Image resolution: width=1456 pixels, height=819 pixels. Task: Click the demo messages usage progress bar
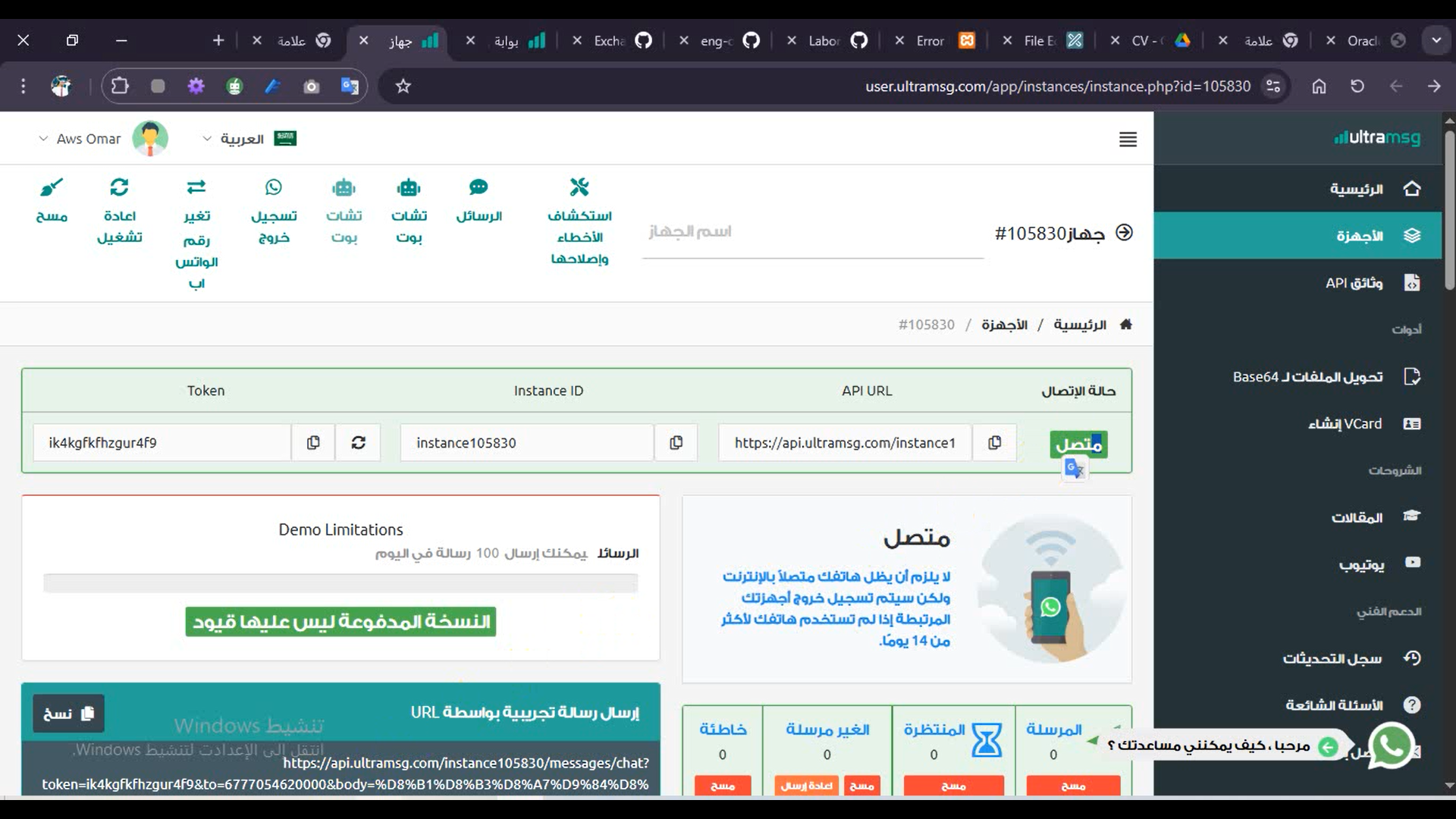[340, 583]
